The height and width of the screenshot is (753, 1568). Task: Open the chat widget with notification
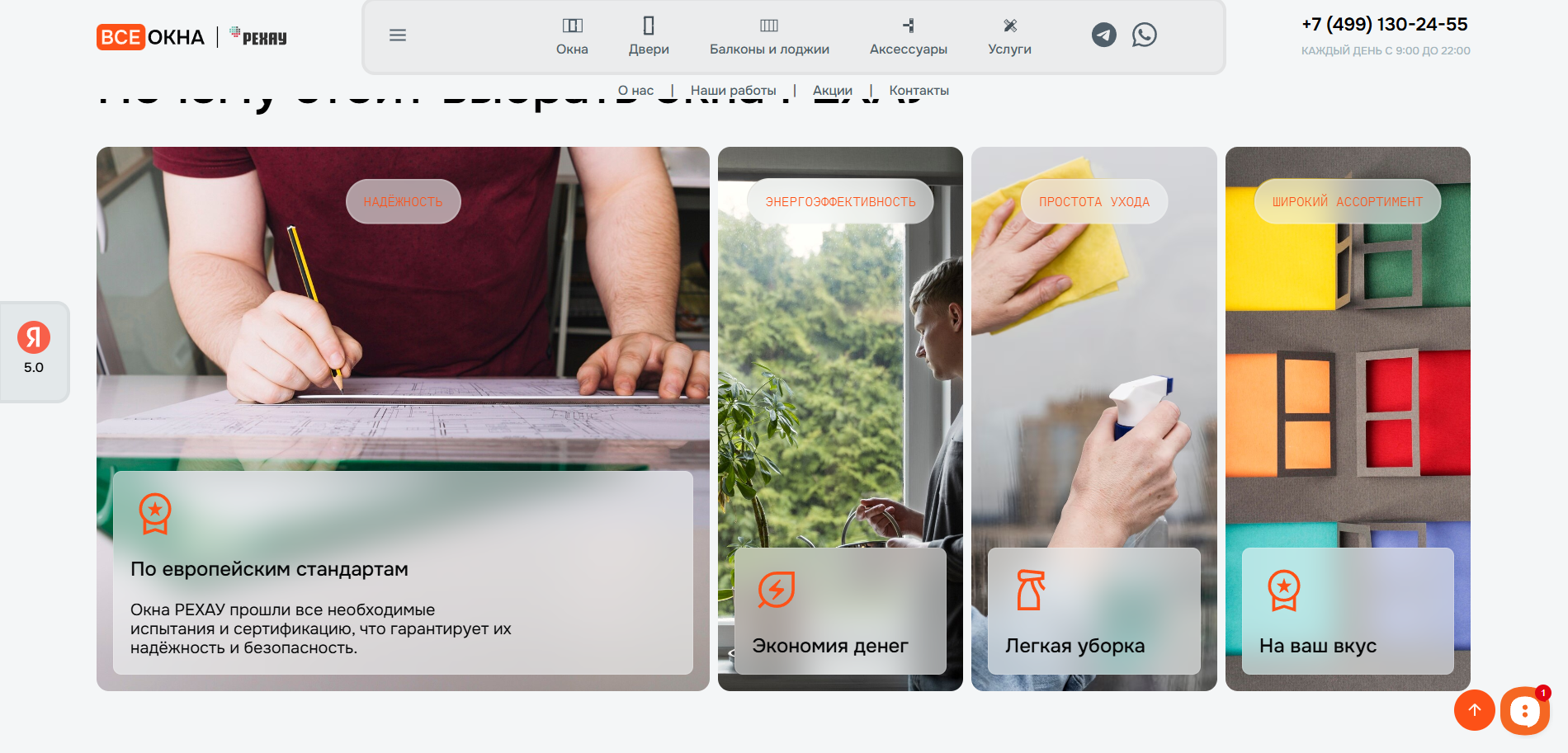coord(1525,710)
